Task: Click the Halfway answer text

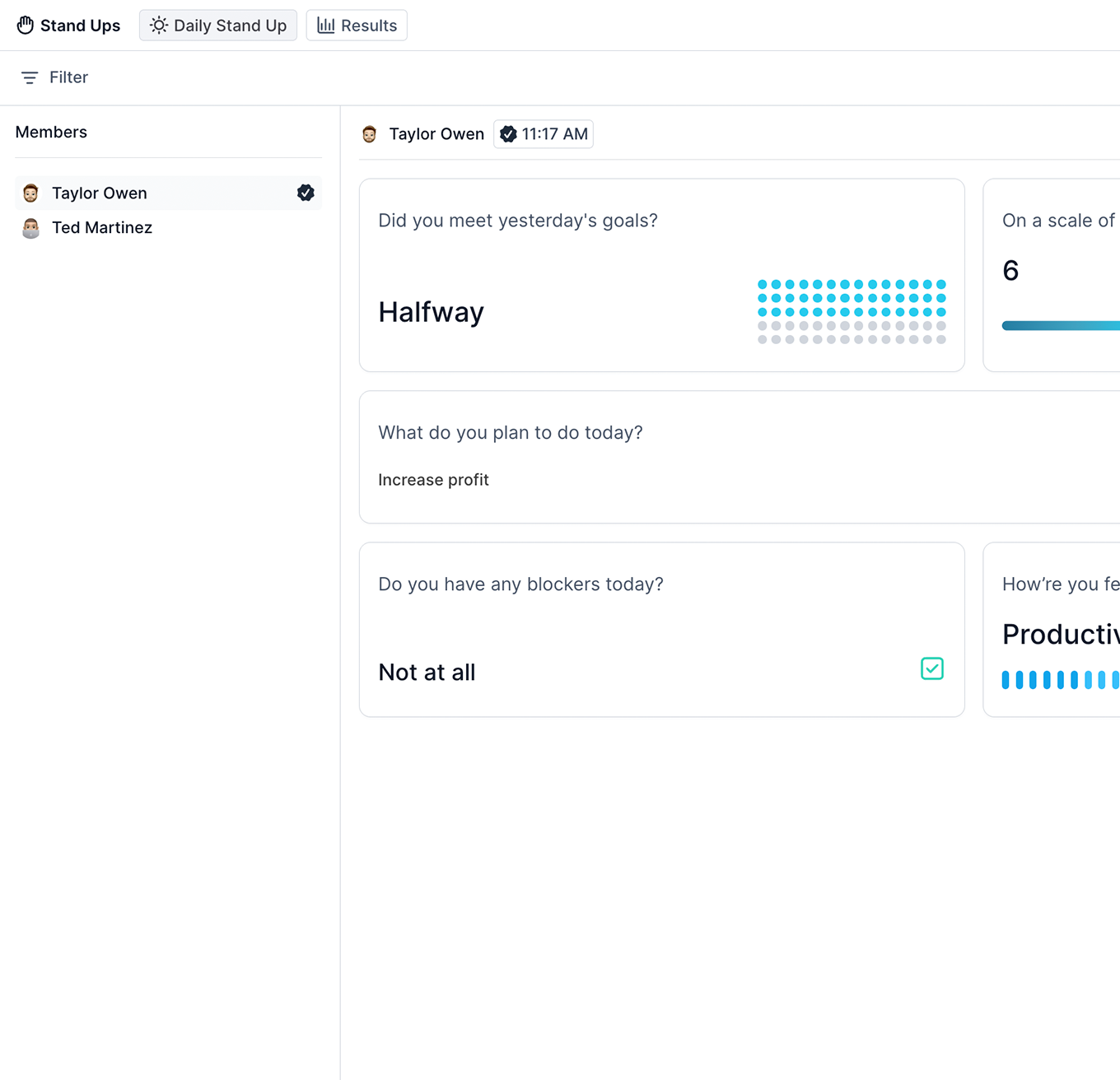Action: tap(431, 312)
